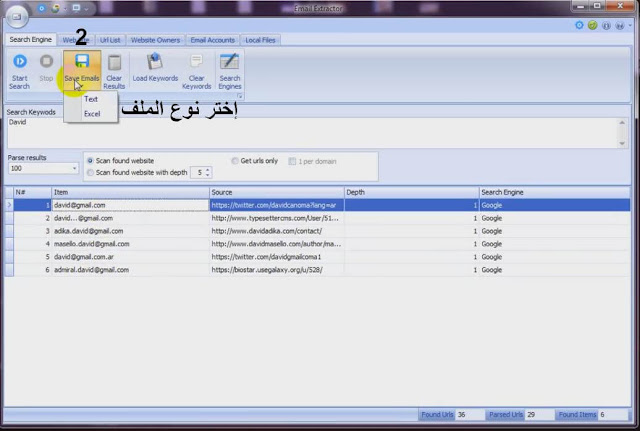The image size is (640, 431).
Task: Sort by the Item column header
Action: (130, 192)
